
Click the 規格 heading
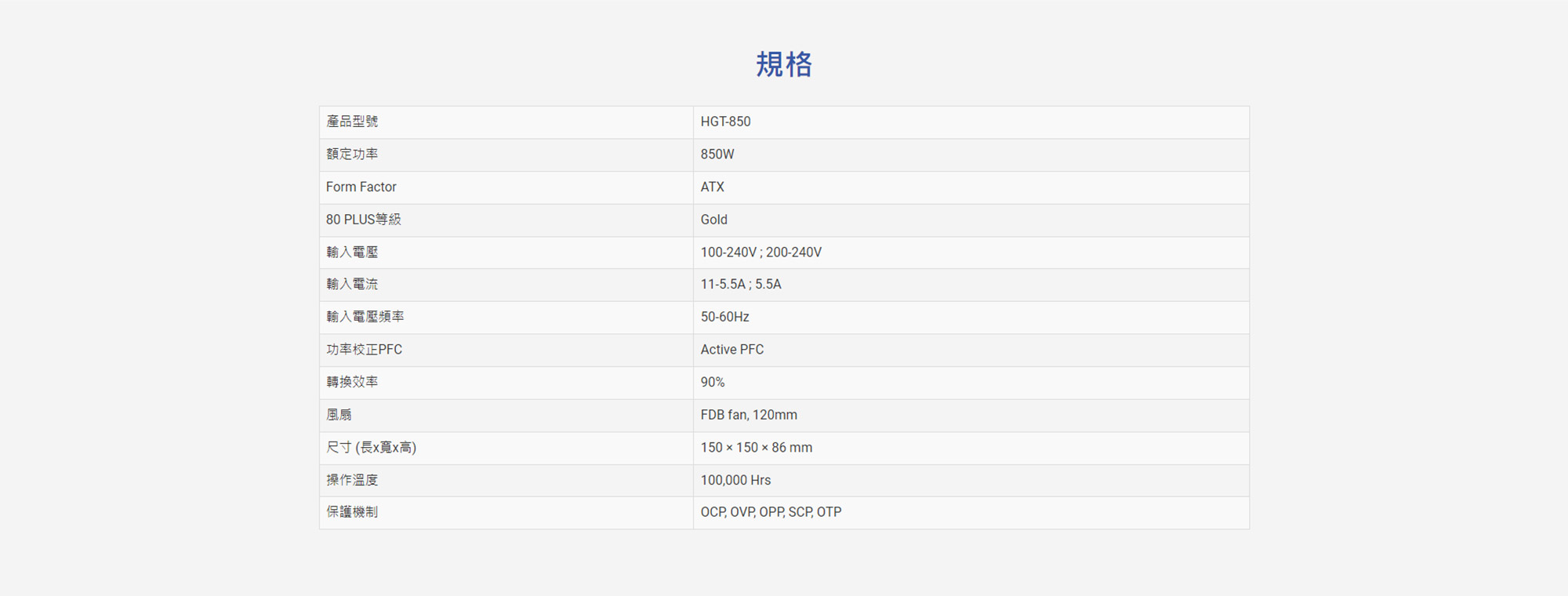tap(784, 64)
